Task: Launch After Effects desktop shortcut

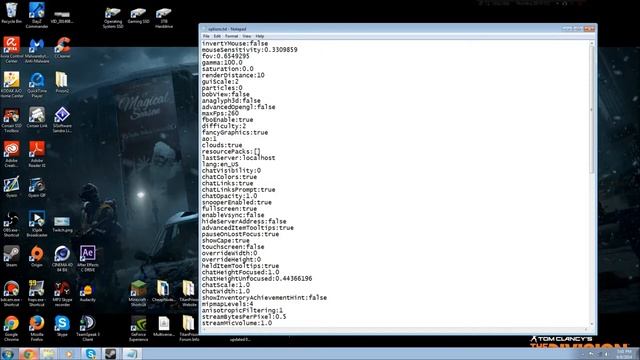Action: point(88,259)
